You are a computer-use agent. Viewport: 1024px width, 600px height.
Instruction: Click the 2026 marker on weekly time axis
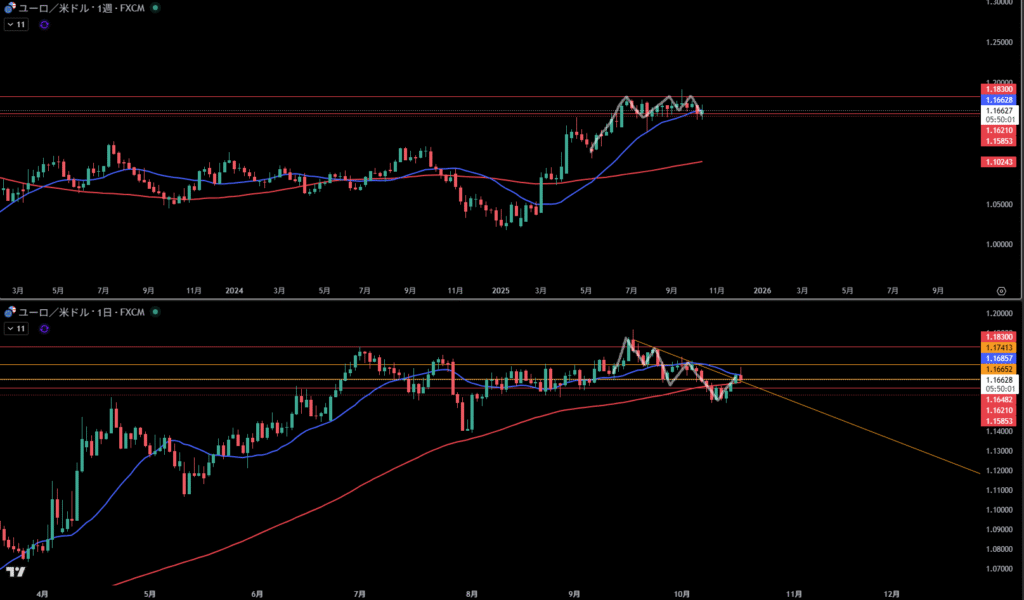(x=762, y=290)
